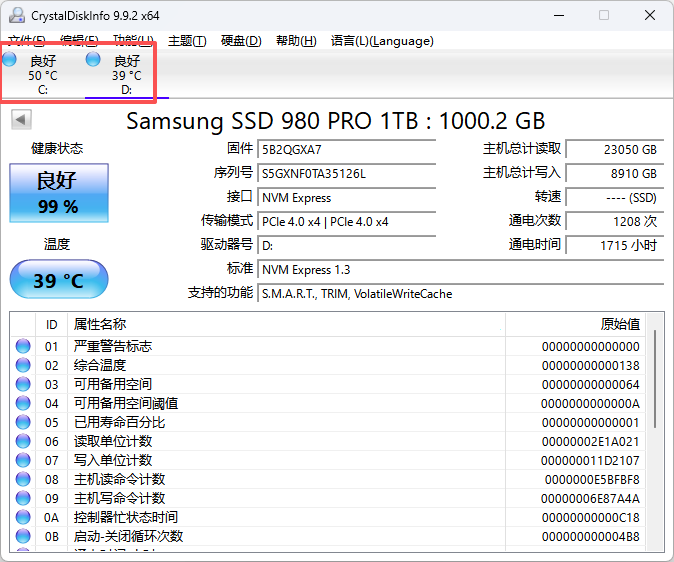This screenshot has height=562, width=674.
Task: Click the CrystalDiskInfo app icon in title bar
Action: pyautogui.click(x=17, y=15)
